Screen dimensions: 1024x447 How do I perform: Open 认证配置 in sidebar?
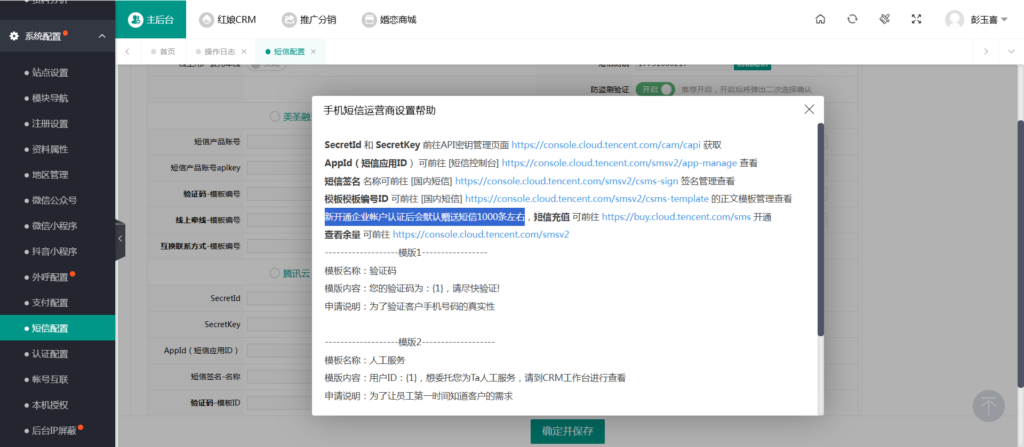[50, 354]
